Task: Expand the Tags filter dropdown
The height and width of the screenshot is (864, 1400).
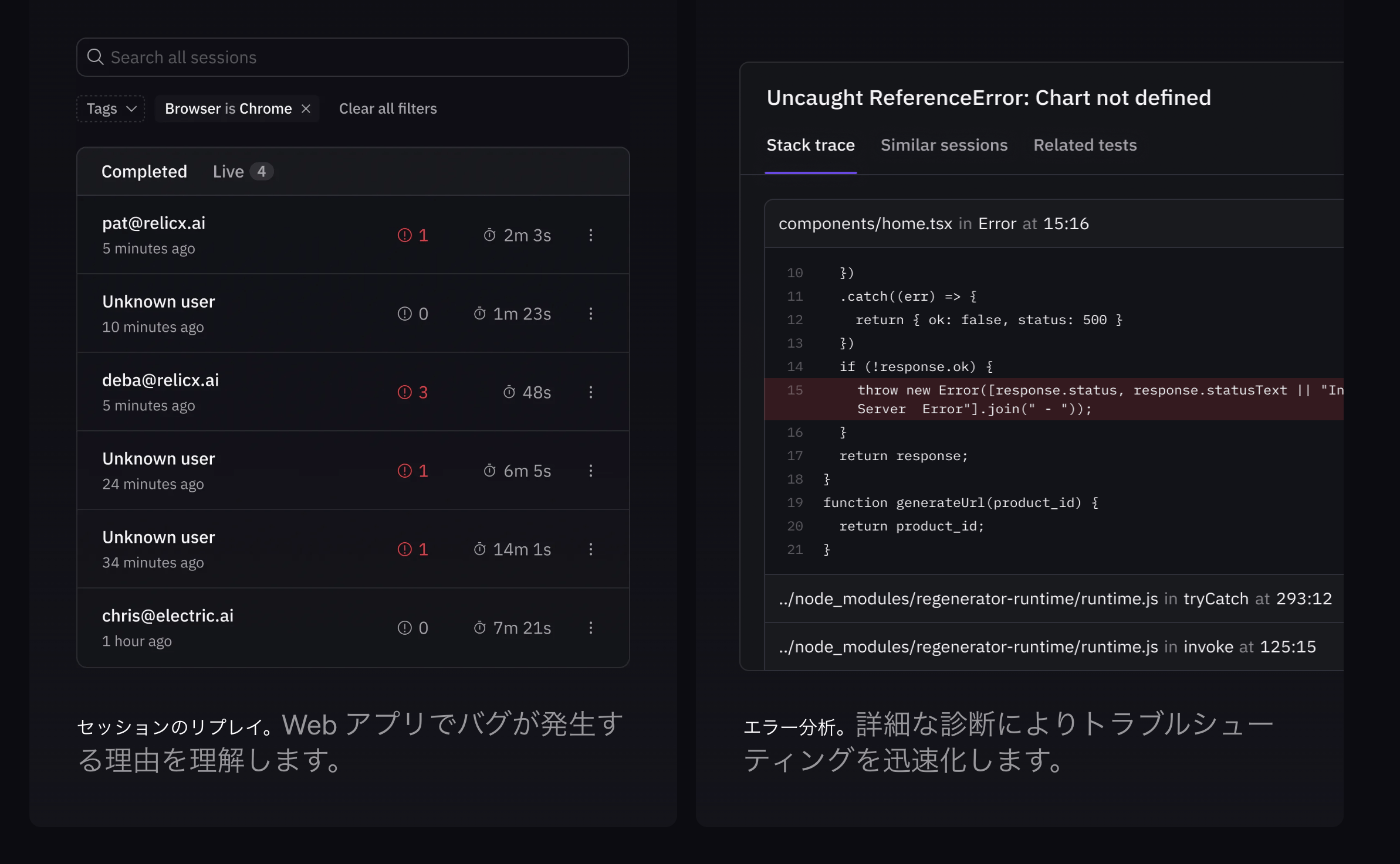Action: [110, 109]
